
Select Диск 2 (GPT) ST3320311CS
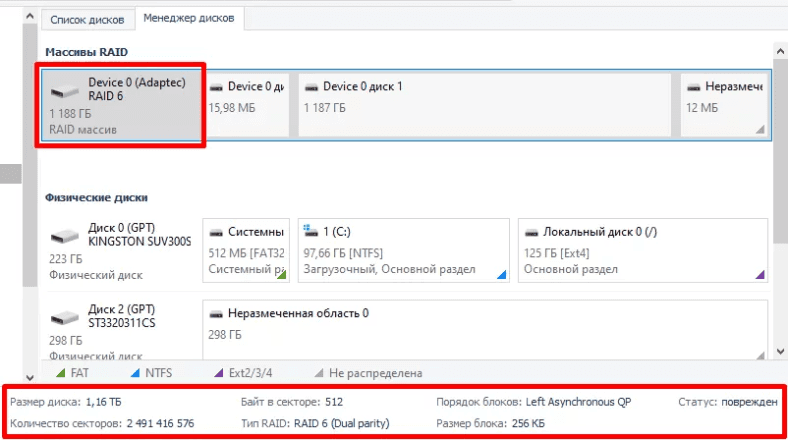(121, 331)
